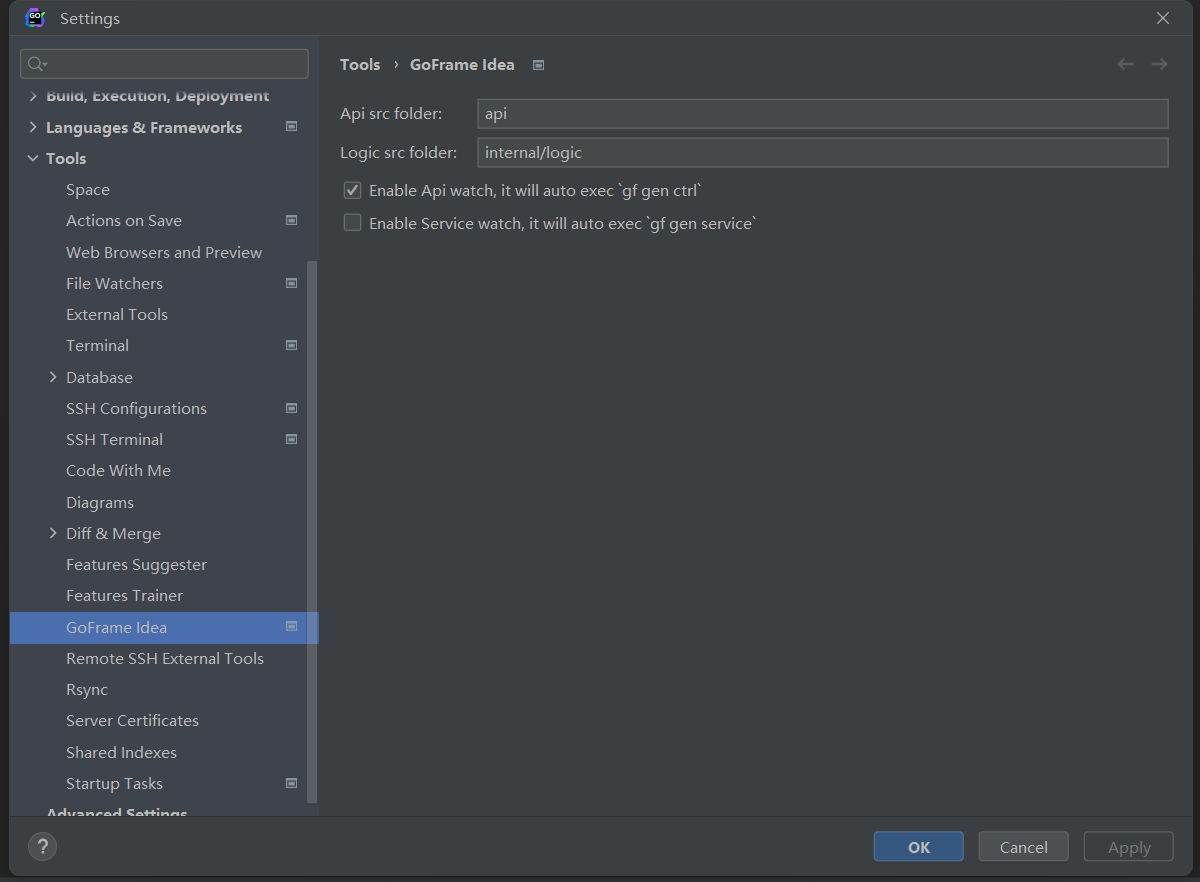Expand the Build, Execution, Deployment section

33,96
